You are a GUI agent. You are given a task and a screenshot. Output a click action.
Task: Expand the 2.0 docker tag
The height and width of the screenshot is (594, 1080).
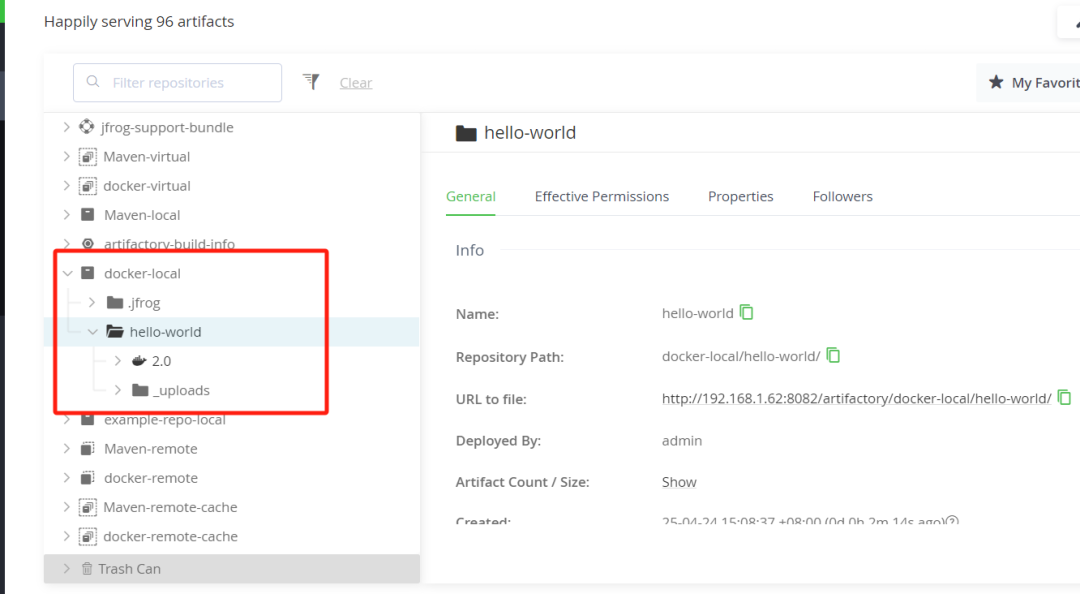point(117,360)
